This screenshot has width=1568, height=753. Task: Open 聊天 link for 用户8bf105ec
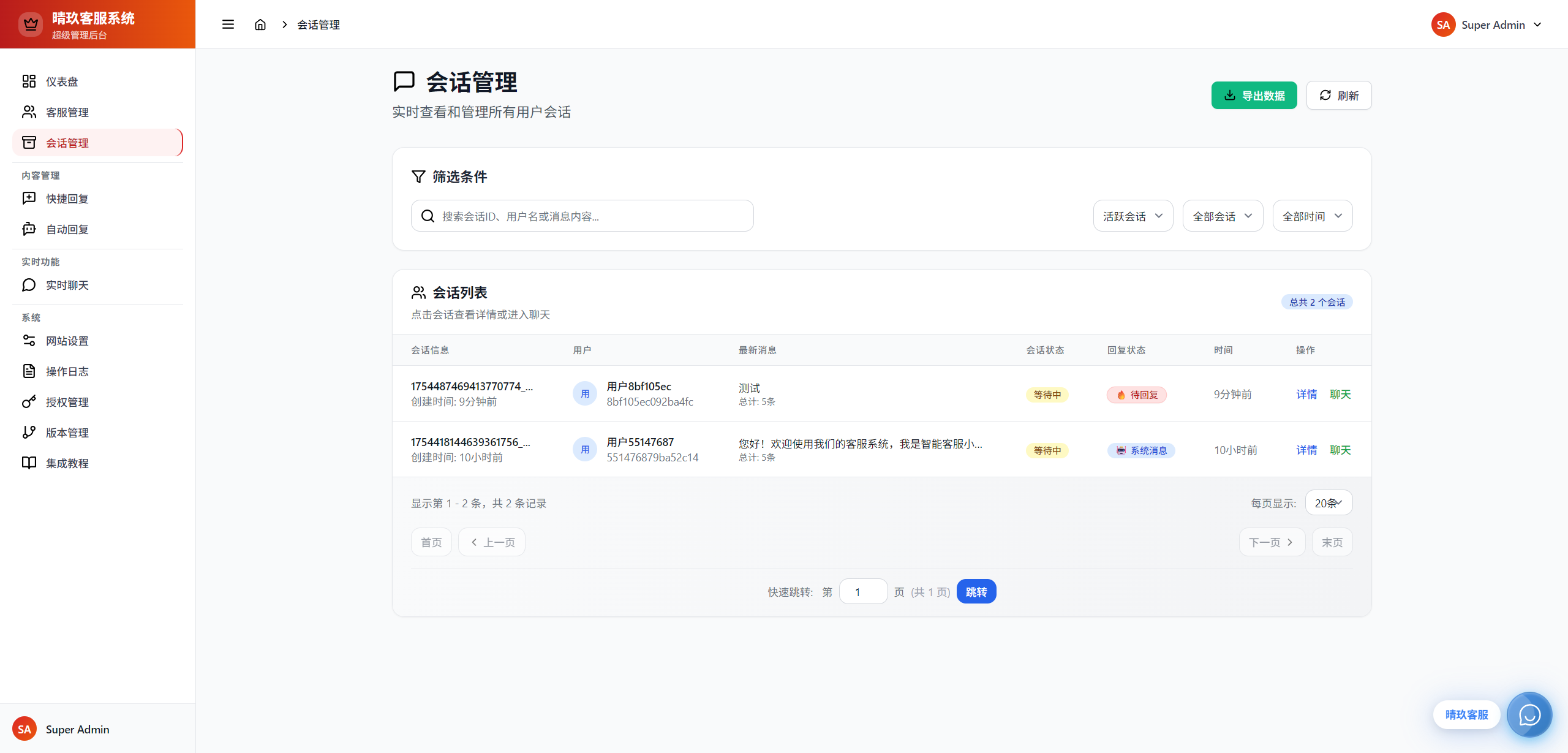point(1340,394)
